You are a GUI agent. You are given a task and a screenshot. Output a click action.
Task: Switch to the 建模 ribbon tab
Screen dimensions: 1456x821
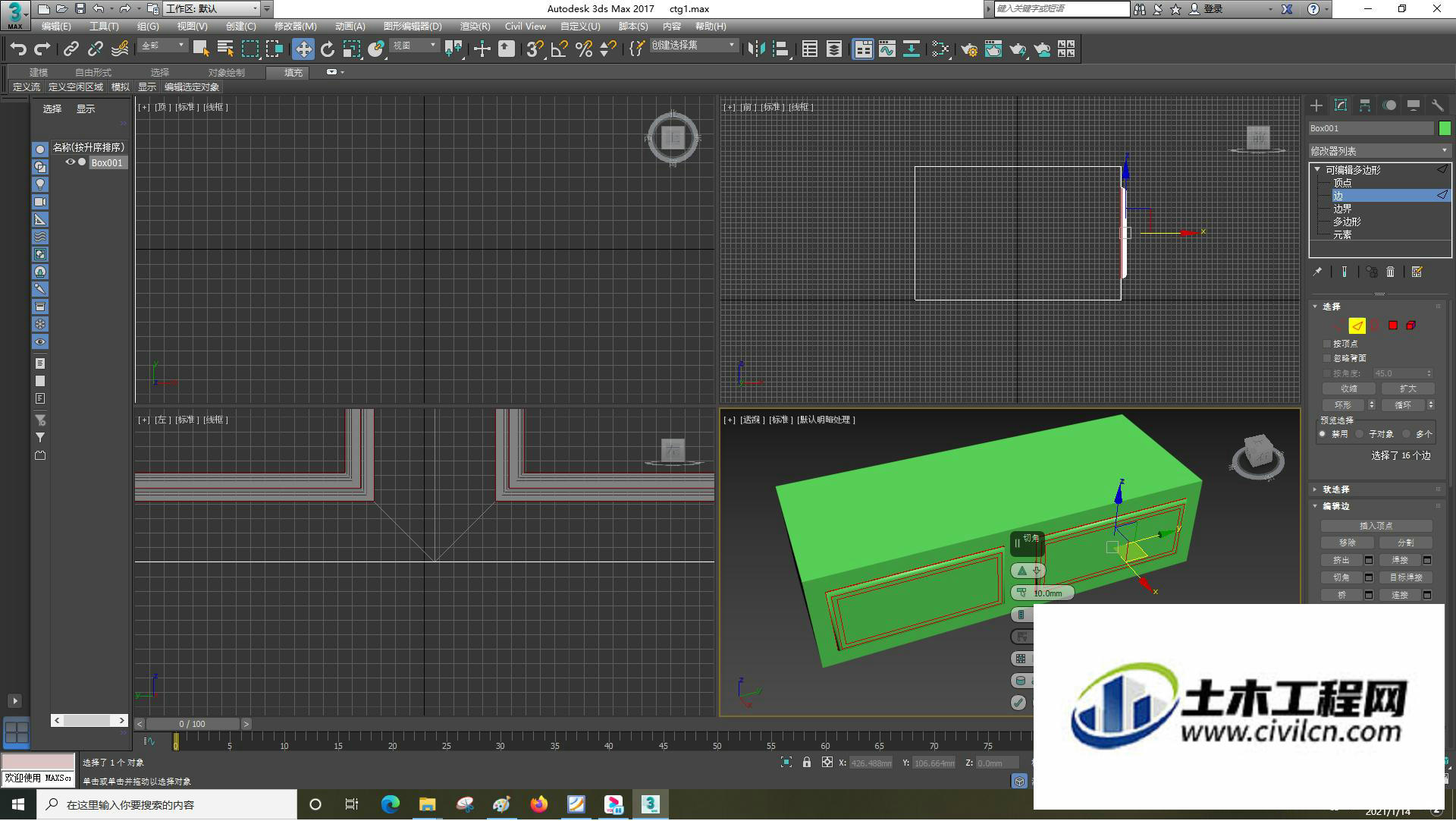coord(39,73)
